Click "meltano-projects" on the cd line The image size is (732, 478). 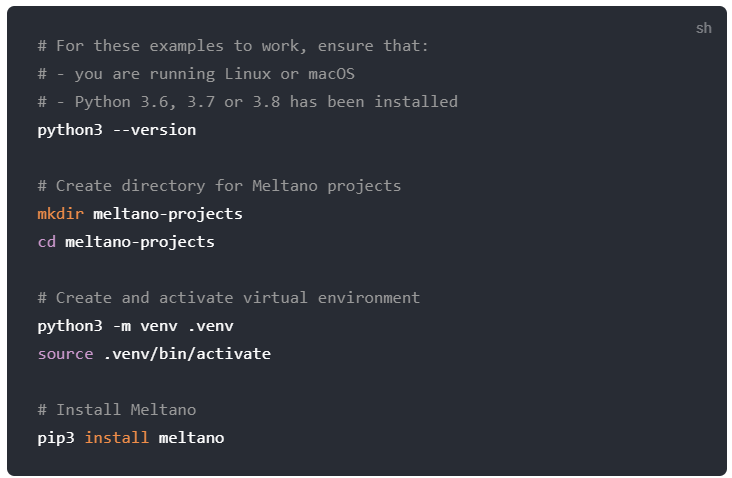(x=140, y=242)
